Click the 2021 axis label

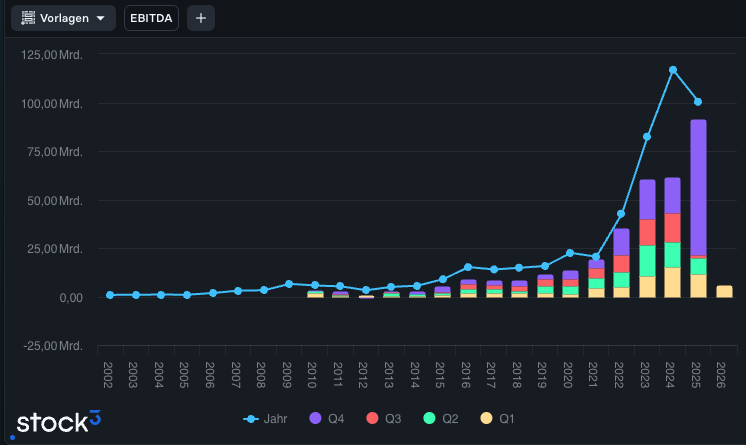click(x=593, y=375)
